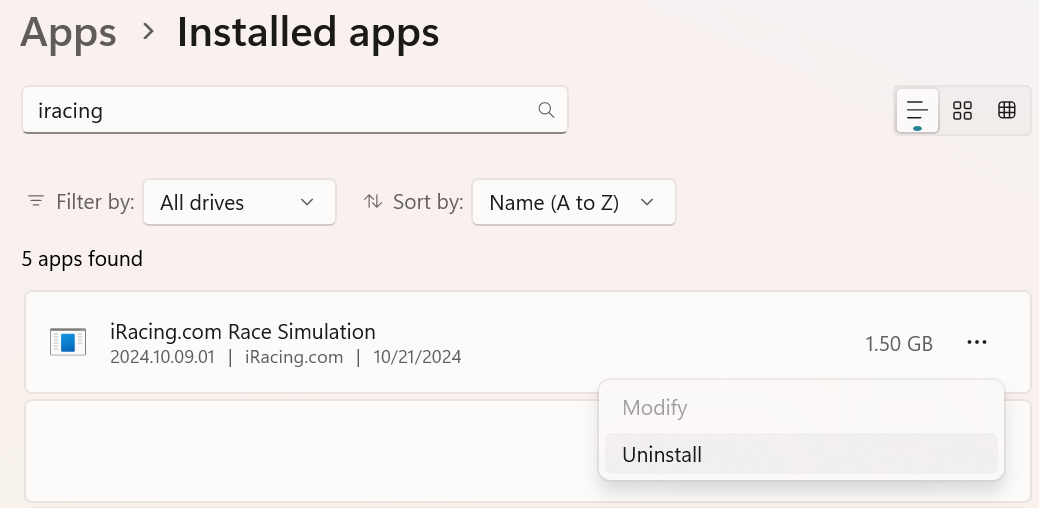Click the chevron in the sort box
The height and width of the screenshot is (508, 1039).
coord(647,202)
